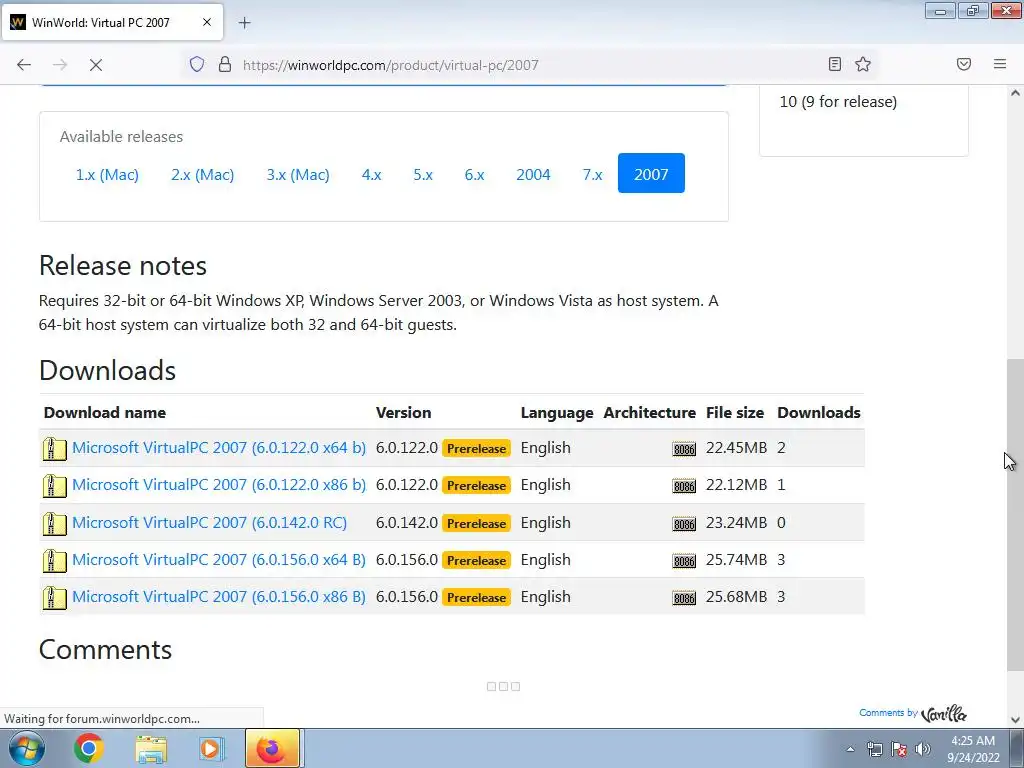Click the Prerelease badge for 6.0.142.0
The image size is (1024, 768).
tap(476, 524)
